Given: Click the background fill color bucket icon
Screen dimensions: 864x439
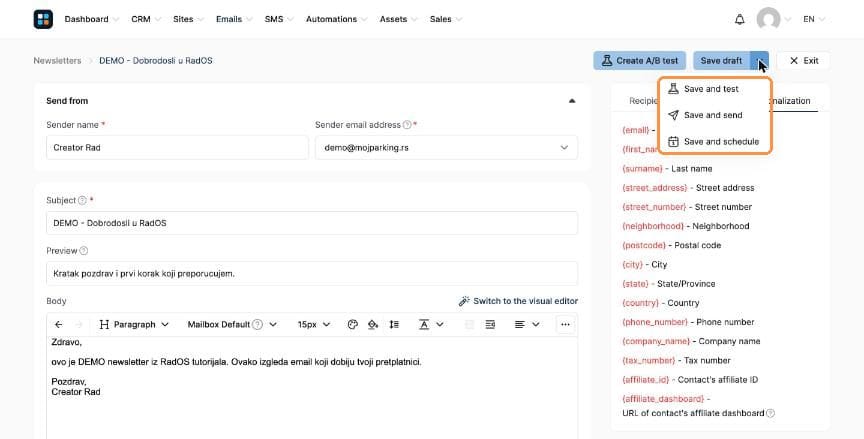Looking at the screenshot, I should click(x=373, y=324).
